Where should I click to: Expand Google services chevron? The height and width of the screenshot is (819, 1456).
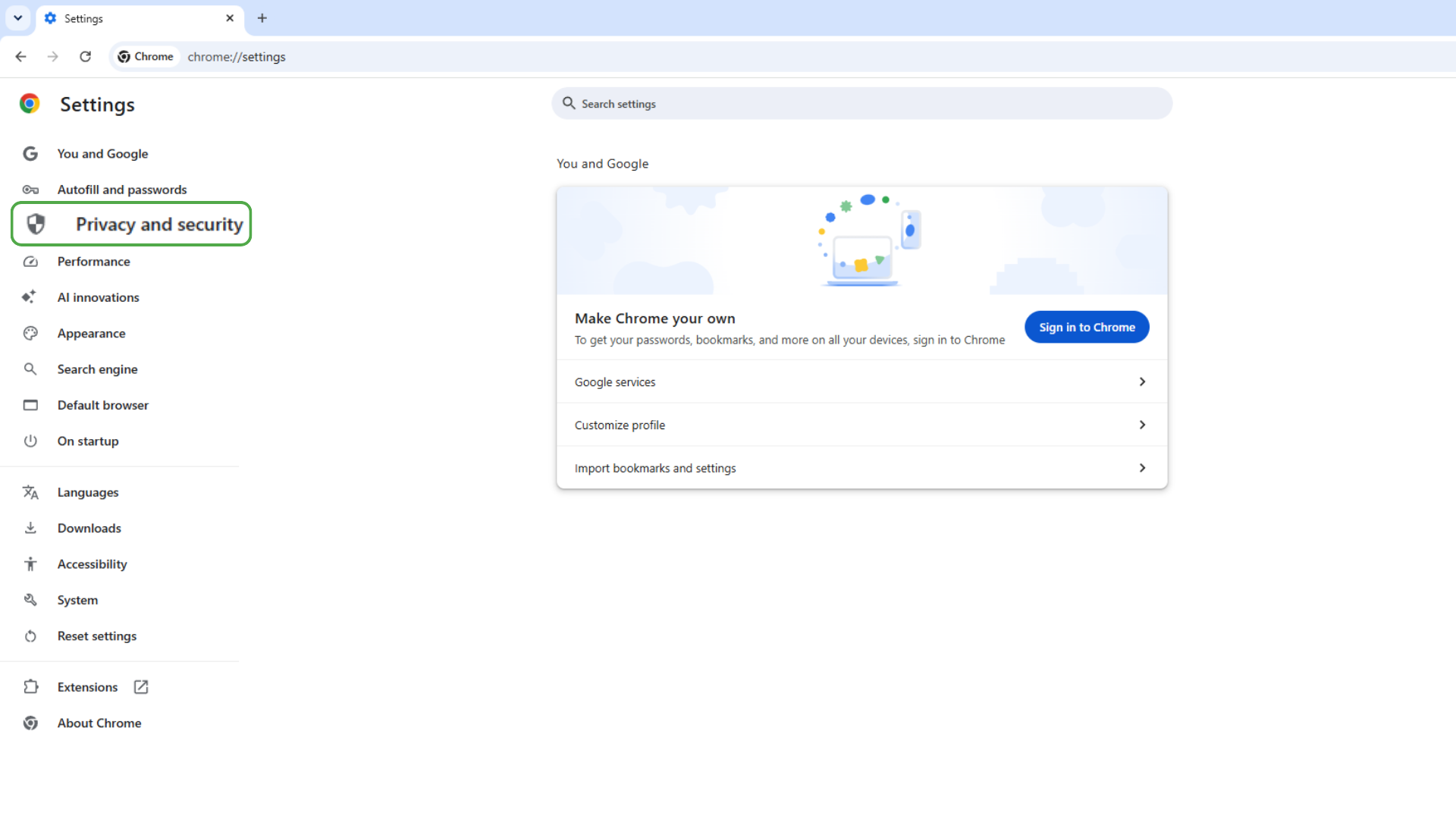(x=1142, y=381)
